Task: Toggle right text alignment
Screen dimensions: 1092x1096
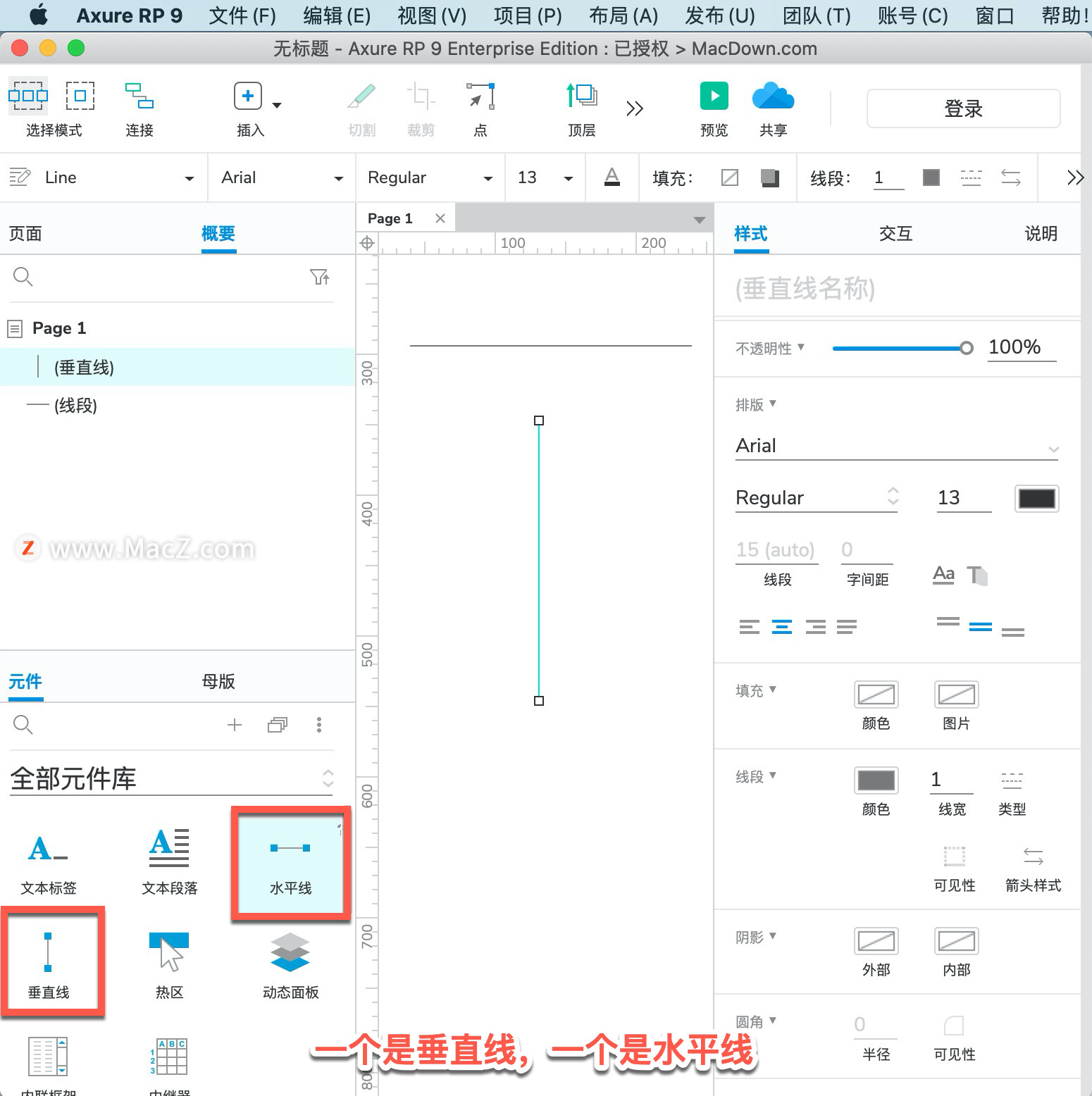Action: tap(816, 627)
